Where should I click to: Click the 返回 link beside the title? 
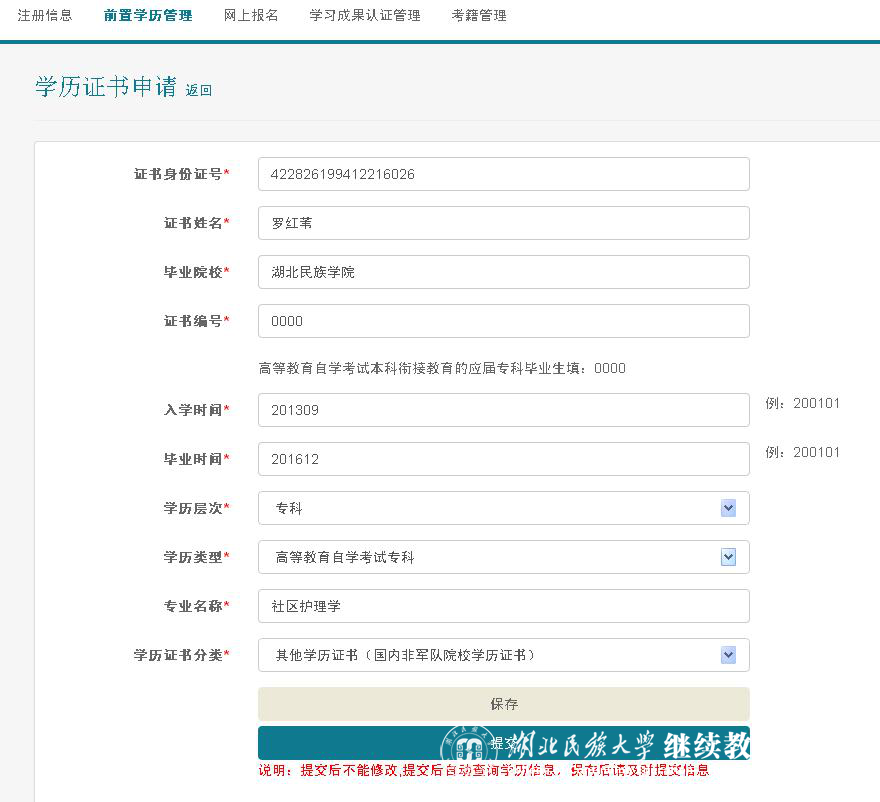click(x=199, y=90)
